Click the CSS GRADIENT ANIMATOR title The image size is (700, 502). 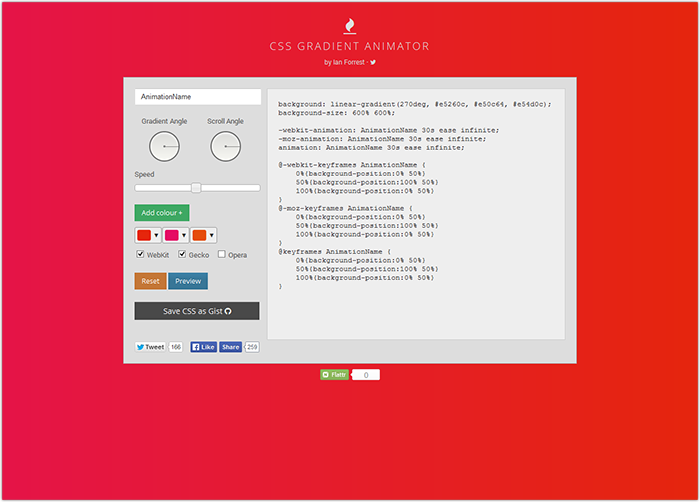[x=350, y=46]
